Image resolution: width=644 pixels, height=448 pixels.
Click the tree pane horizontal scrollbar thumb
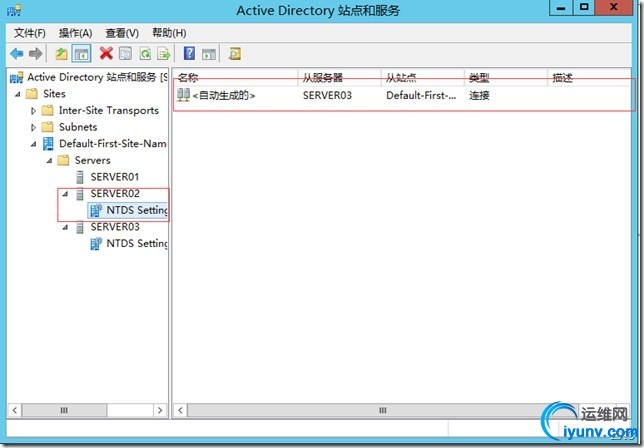coord(64,410)
